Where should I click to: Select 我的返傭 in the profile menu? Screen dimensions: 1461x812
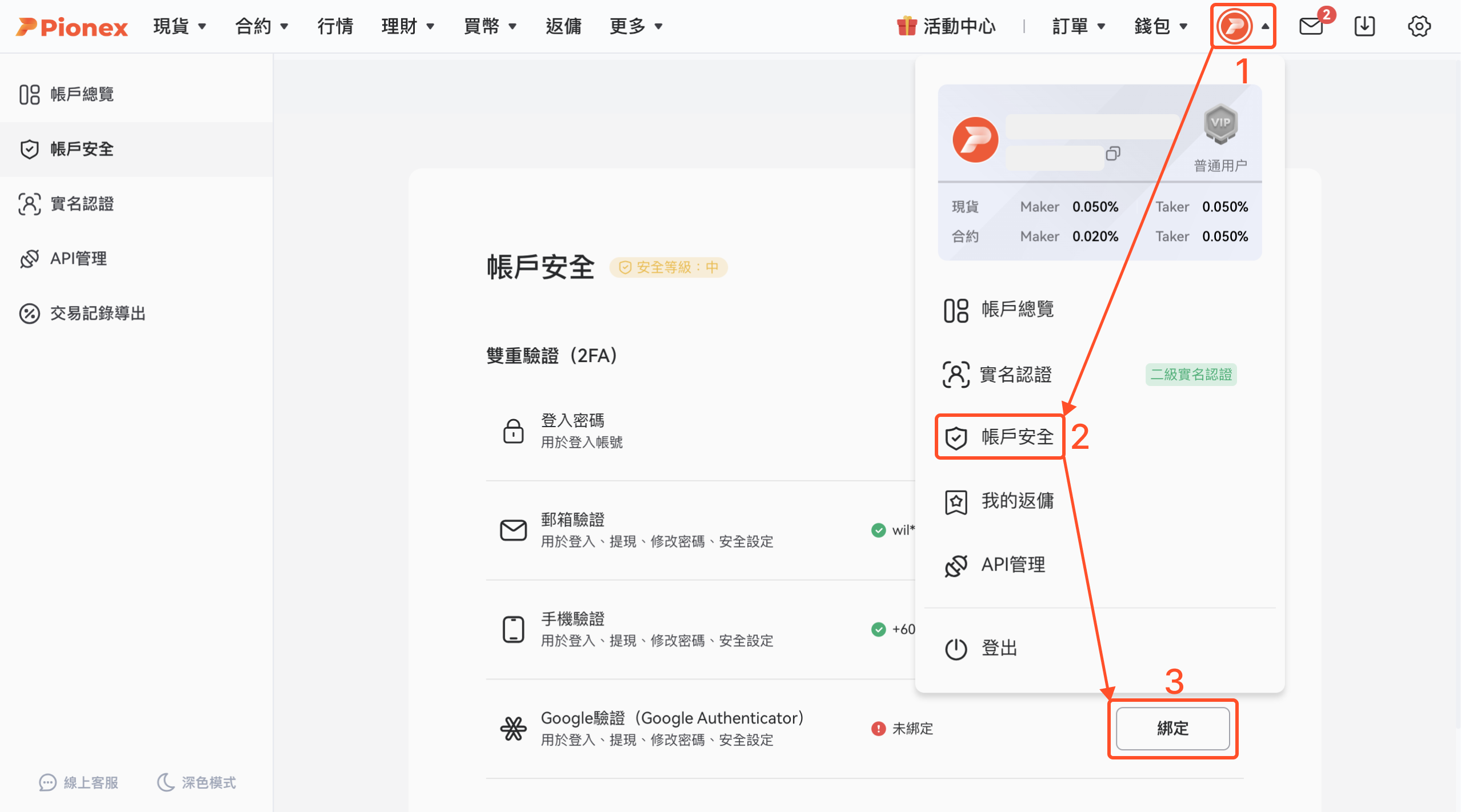[999, 501]
